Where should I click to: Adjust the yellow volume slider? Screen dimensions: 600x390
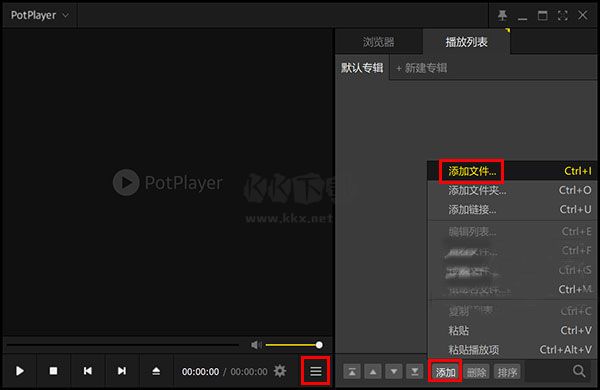click(x=293, y=345)
